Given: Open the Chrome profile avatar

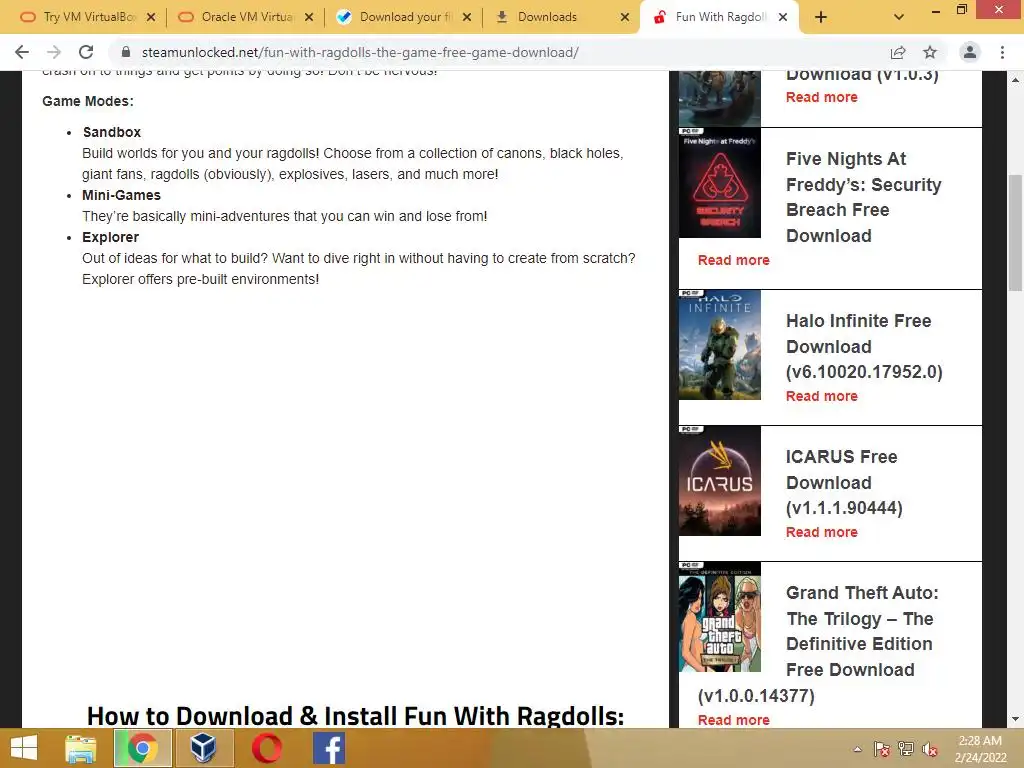Looking at the screenshot, I should point(970,52).
